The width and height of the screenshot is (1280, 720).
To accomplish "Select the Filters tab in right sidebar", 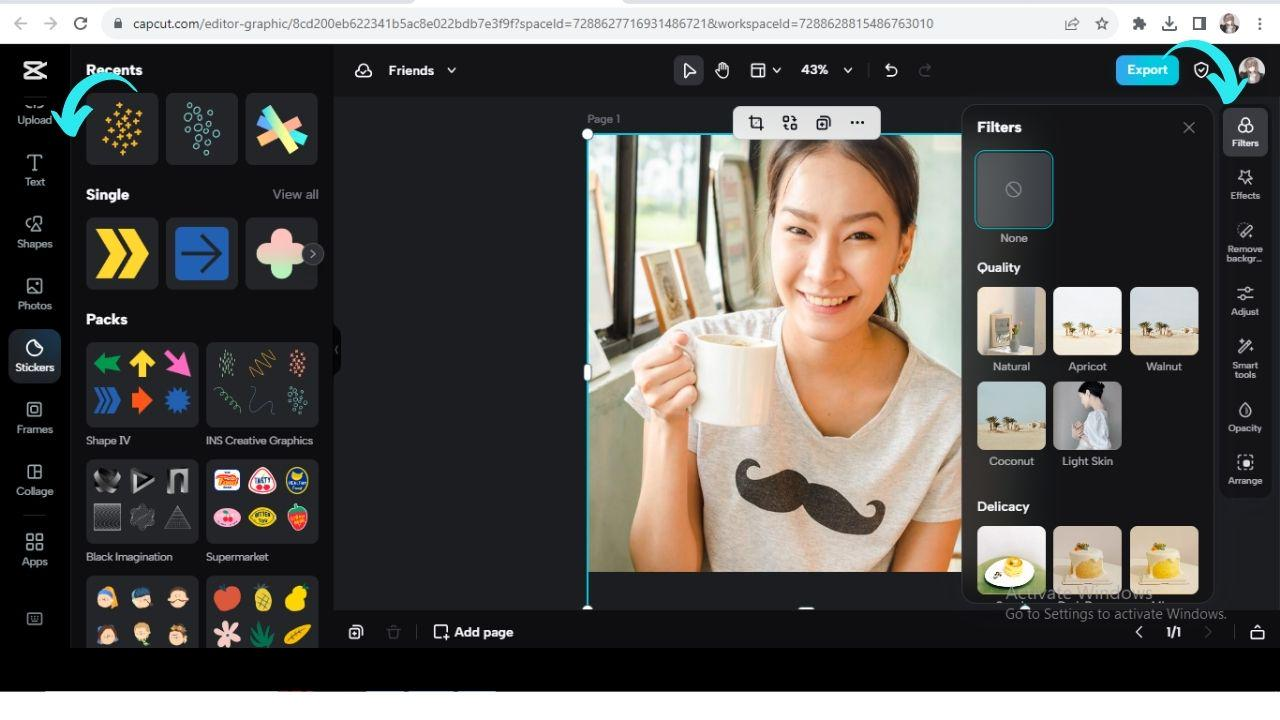I will (x=1245, y=132).
